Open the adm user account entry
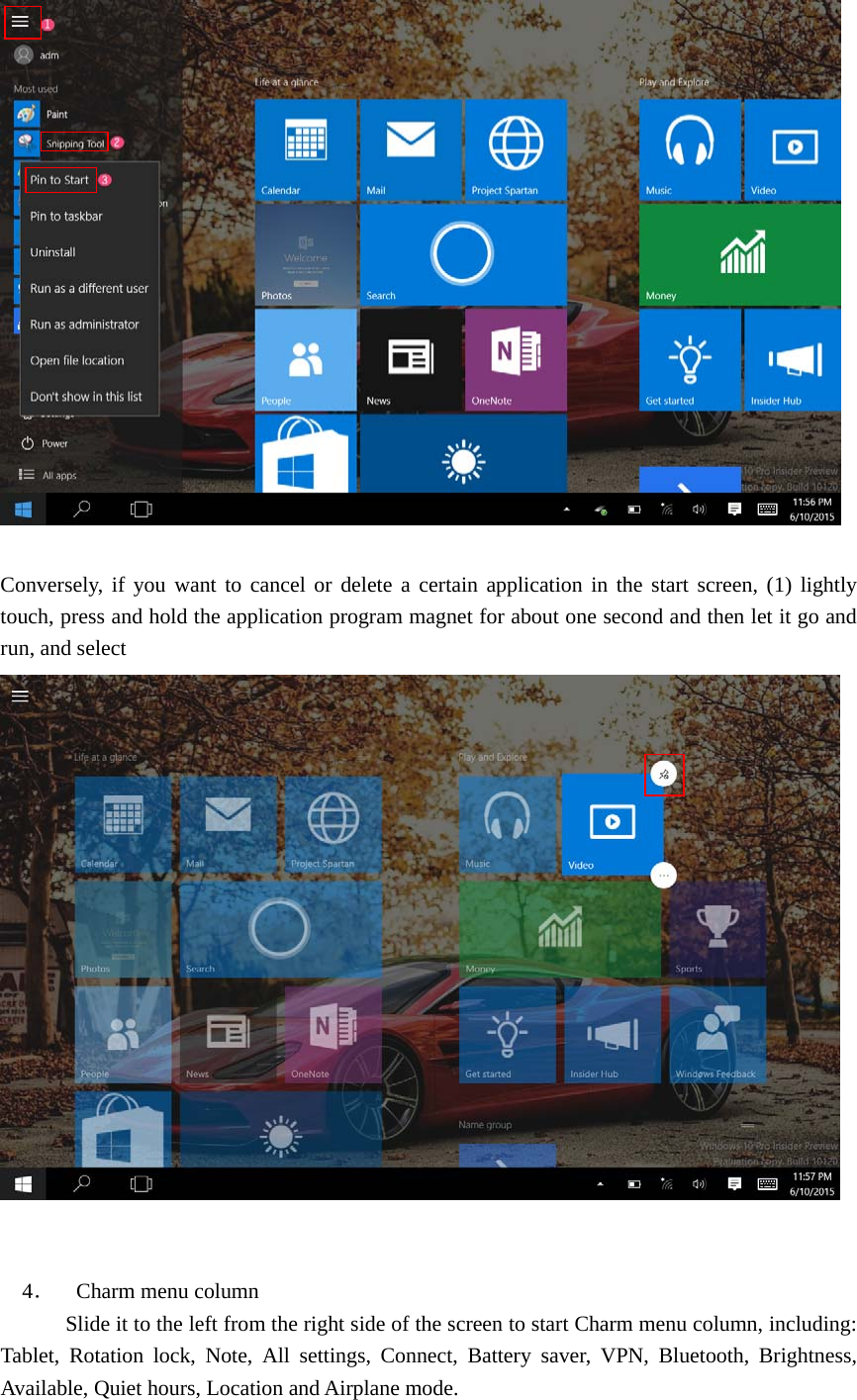Viewport: 857px width, 1400px height. coord(37,55)
